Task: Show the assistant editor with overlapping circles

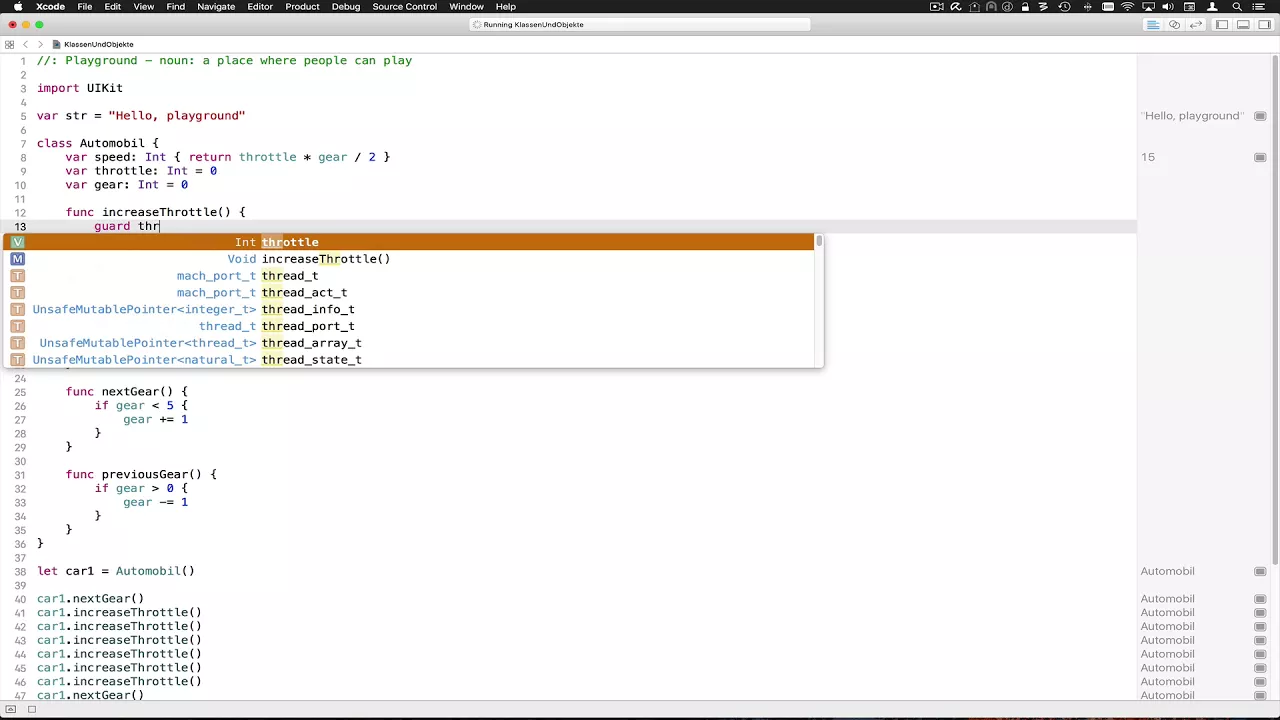Action: [x=1175, y=24]
